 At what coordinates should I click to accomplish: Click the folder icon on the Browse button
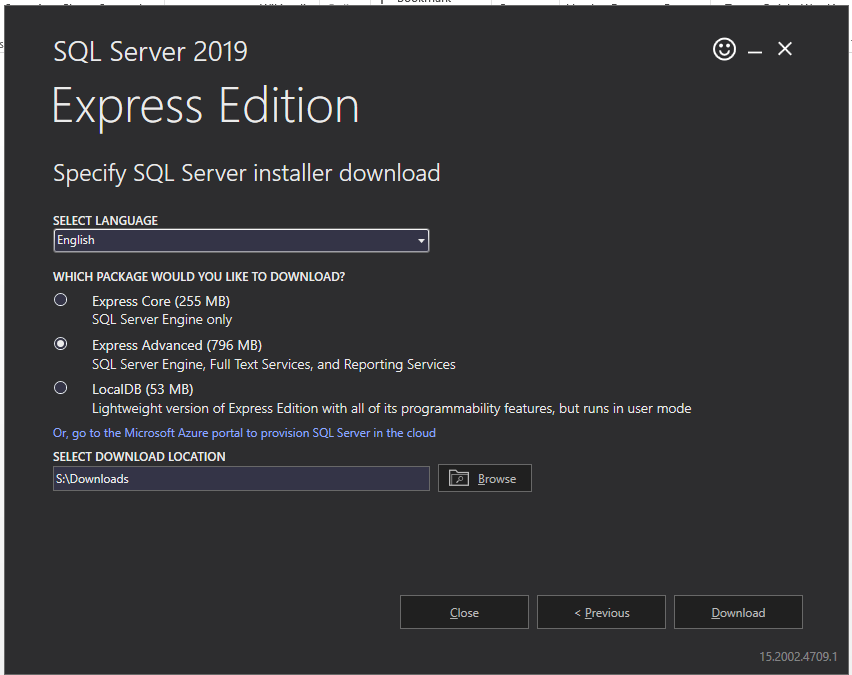[459, 478]
